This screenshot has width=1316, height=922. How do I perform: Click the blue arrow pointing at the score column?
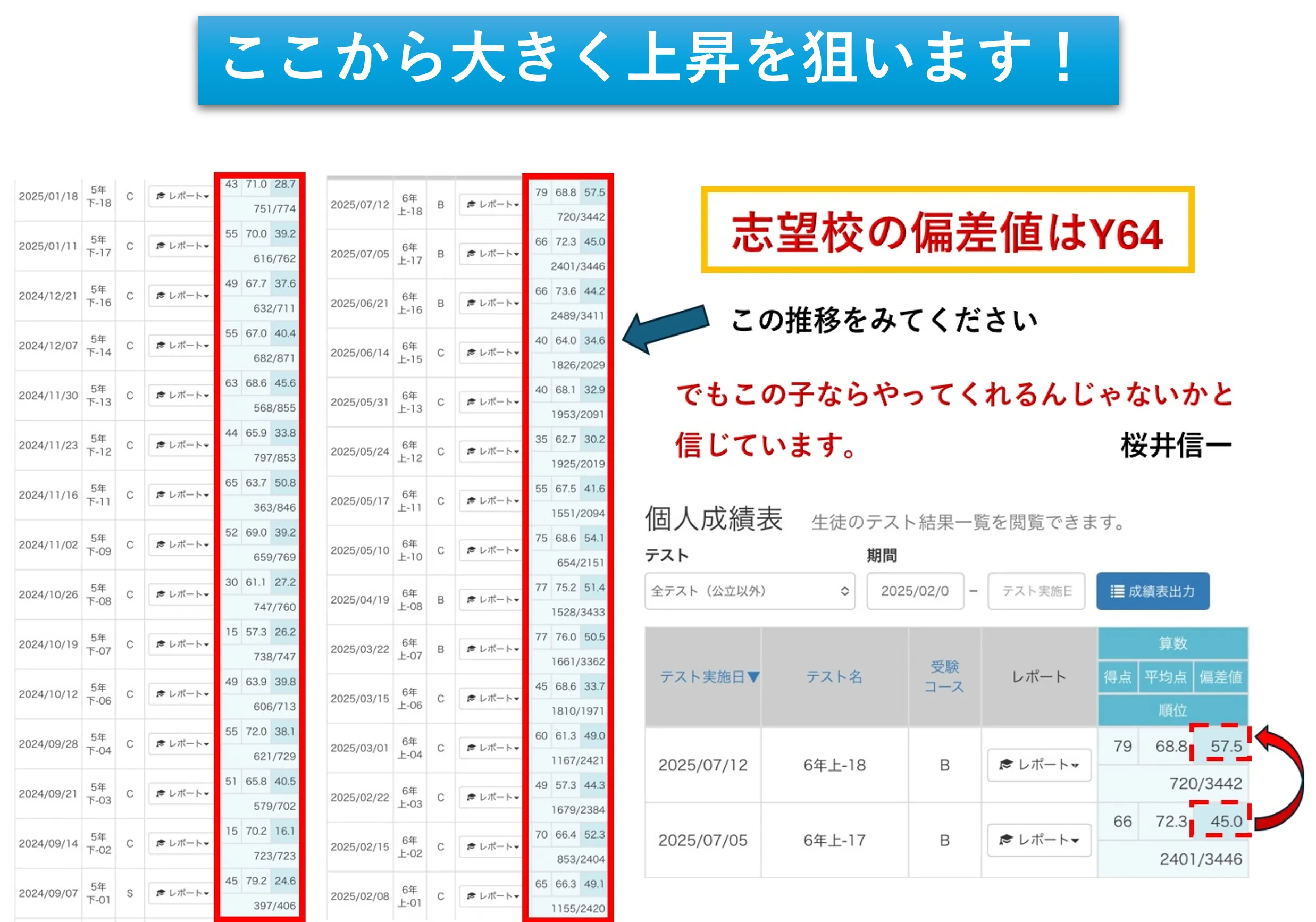665,329
